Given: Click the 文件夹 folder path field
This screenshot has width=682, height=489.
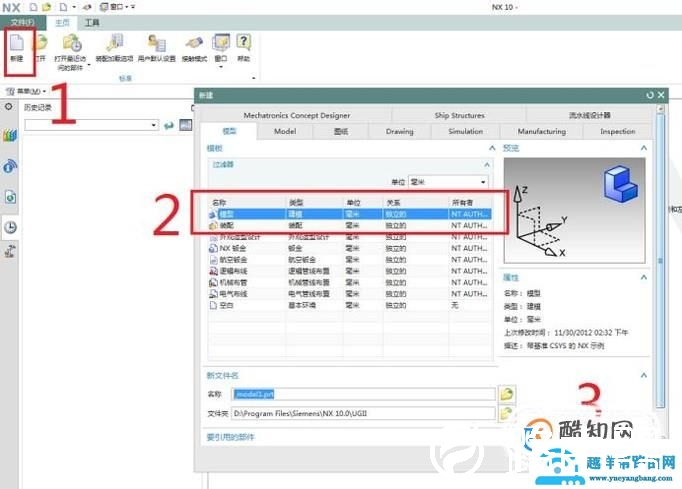Looking at the screenshot, I should point(363,413).
